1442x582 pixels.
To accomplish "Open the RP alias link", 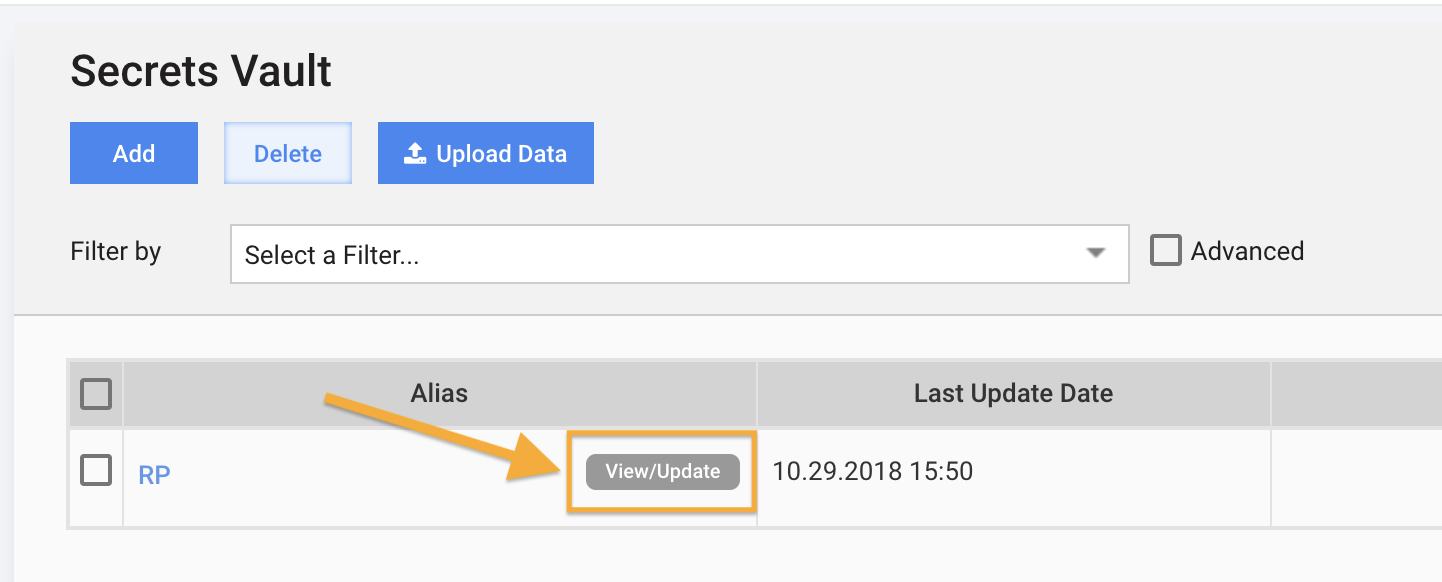I will pyautogui.click(x=154, y=475).
